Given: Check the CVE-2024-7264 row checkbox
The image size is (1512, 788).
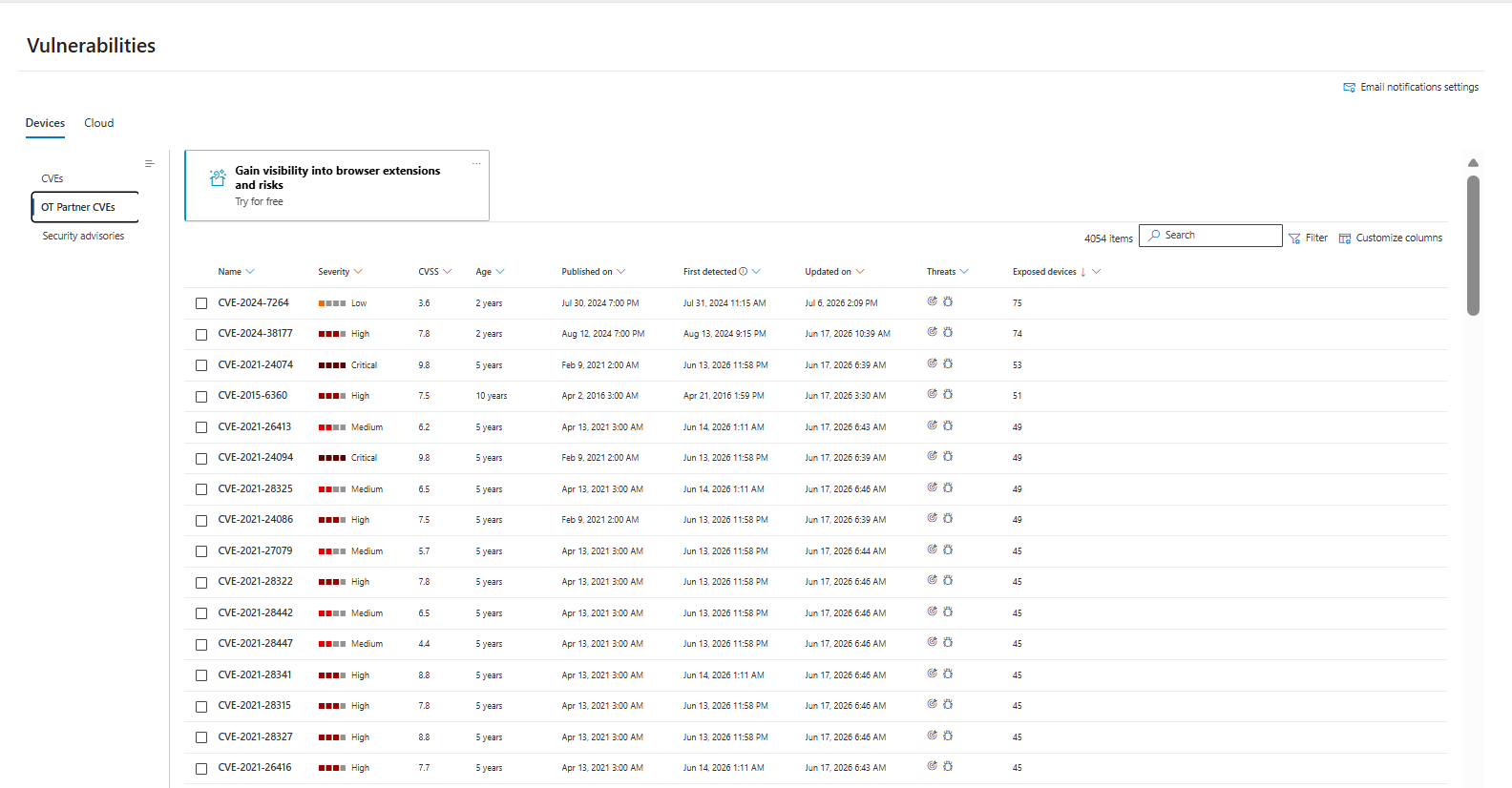Looking at the screenshot, I should 201,303.
